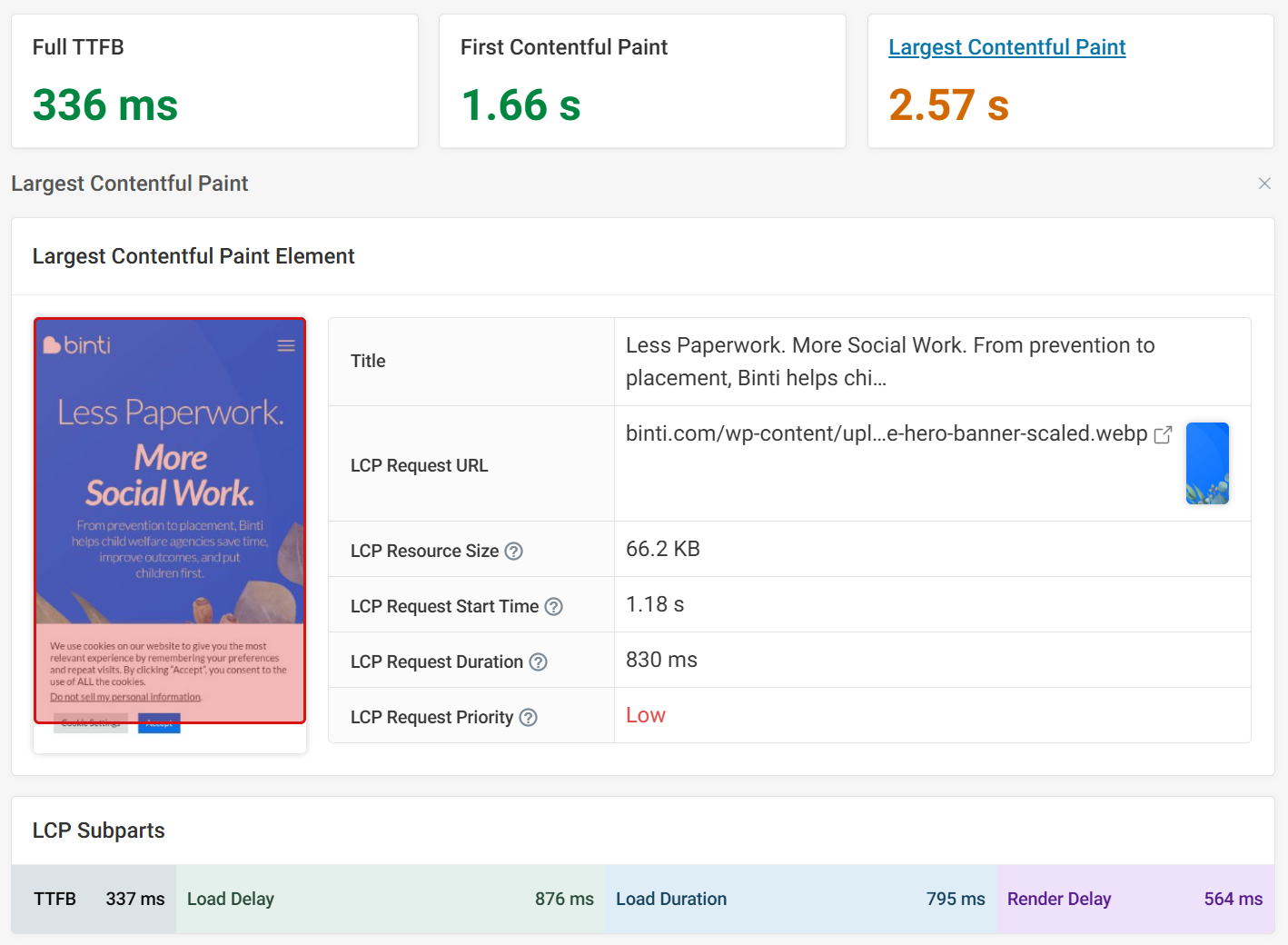Open help for LCP Resource Size
The width and height of the screenshot is (1288, 945).
click(x=513, y=551)
